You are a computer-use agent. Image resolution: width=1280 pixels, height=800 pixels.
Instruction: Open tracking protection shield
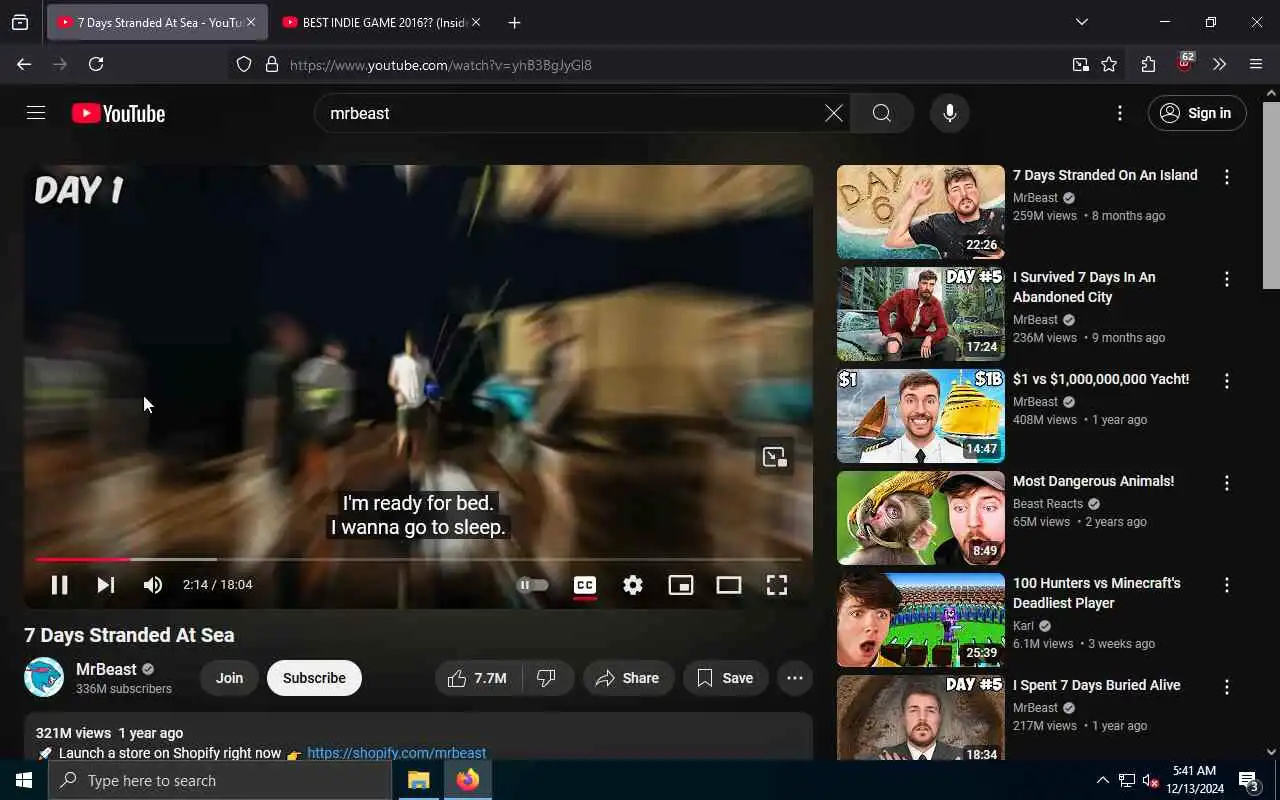pos(244,64)
